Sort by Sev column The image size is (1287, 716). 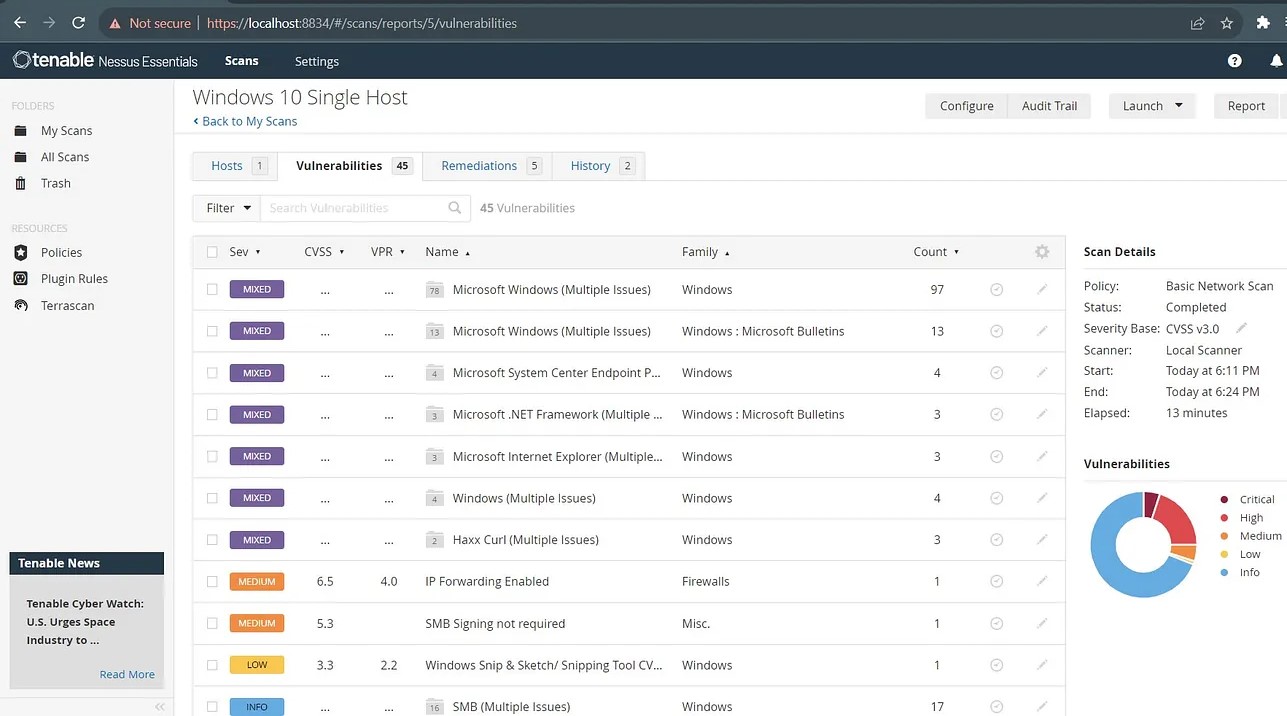pyautogui.click(x=244, y=252)
